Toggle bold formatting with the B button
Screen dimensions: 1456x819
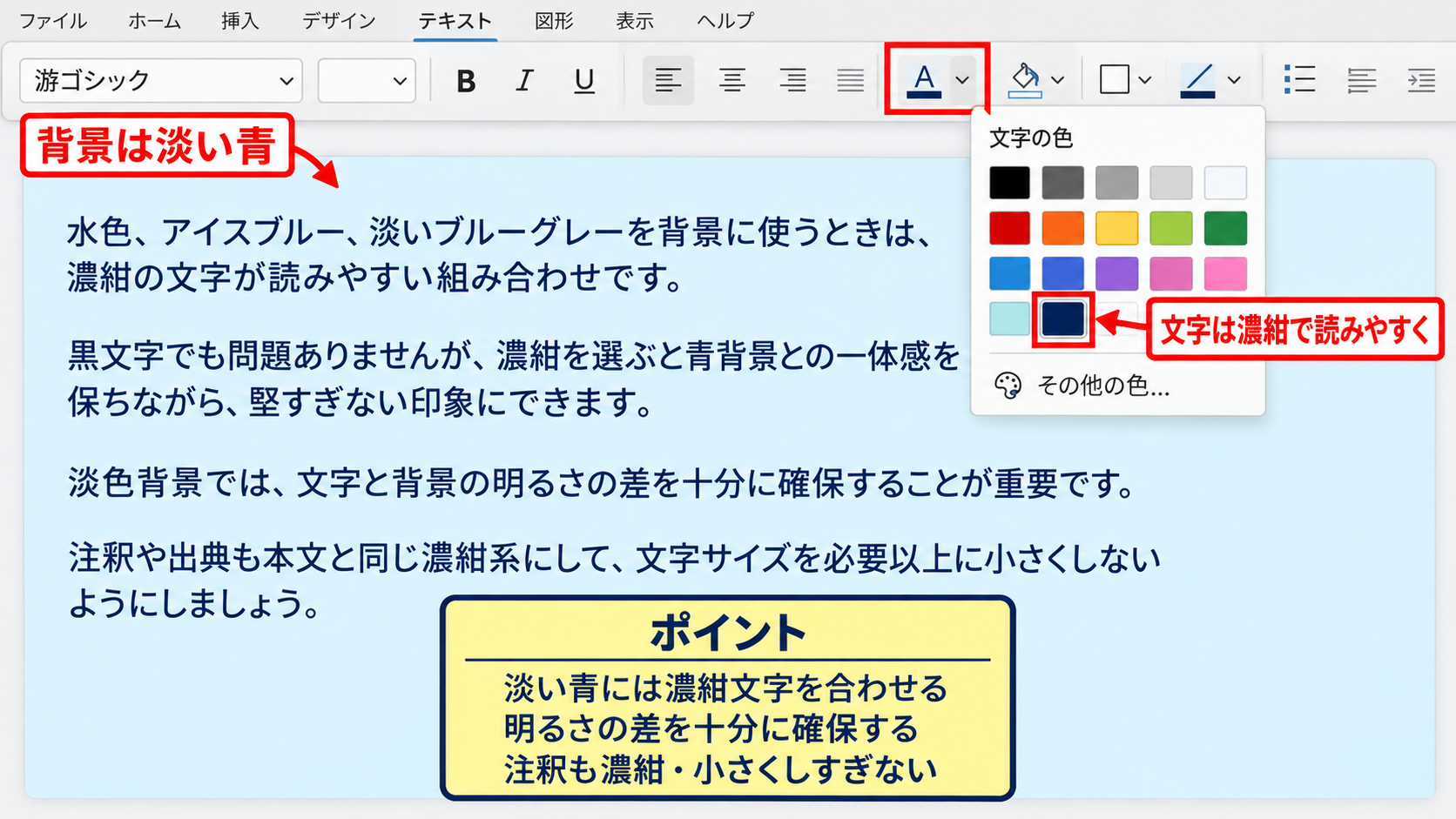coord(466,81)
